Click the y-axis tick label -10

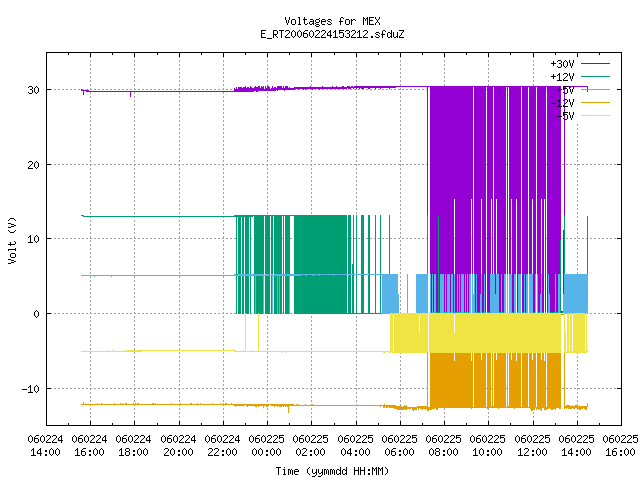click(31, 389)
